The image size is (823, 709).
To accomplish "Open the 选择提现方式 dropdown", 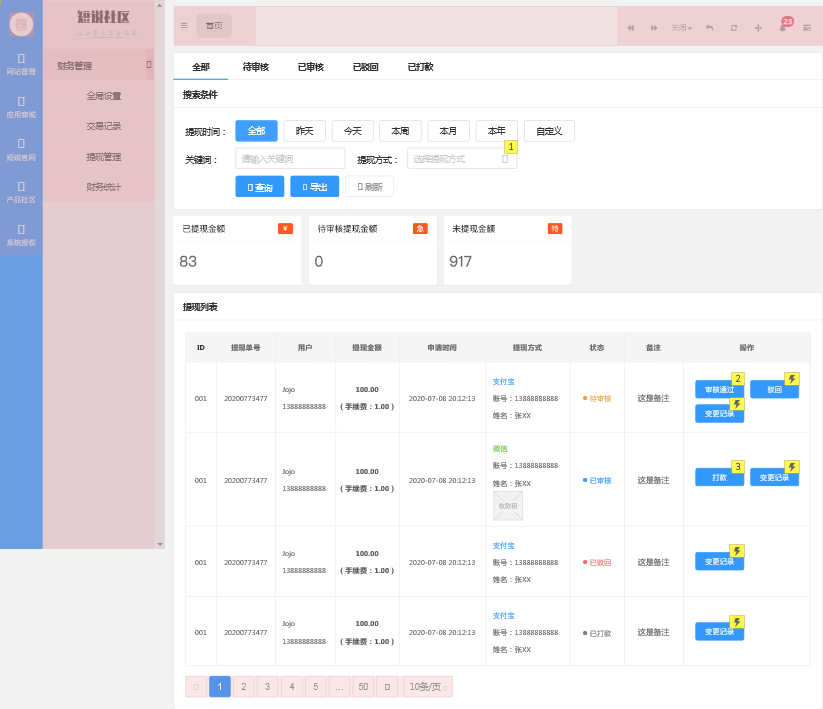I will tap(462, 159).
